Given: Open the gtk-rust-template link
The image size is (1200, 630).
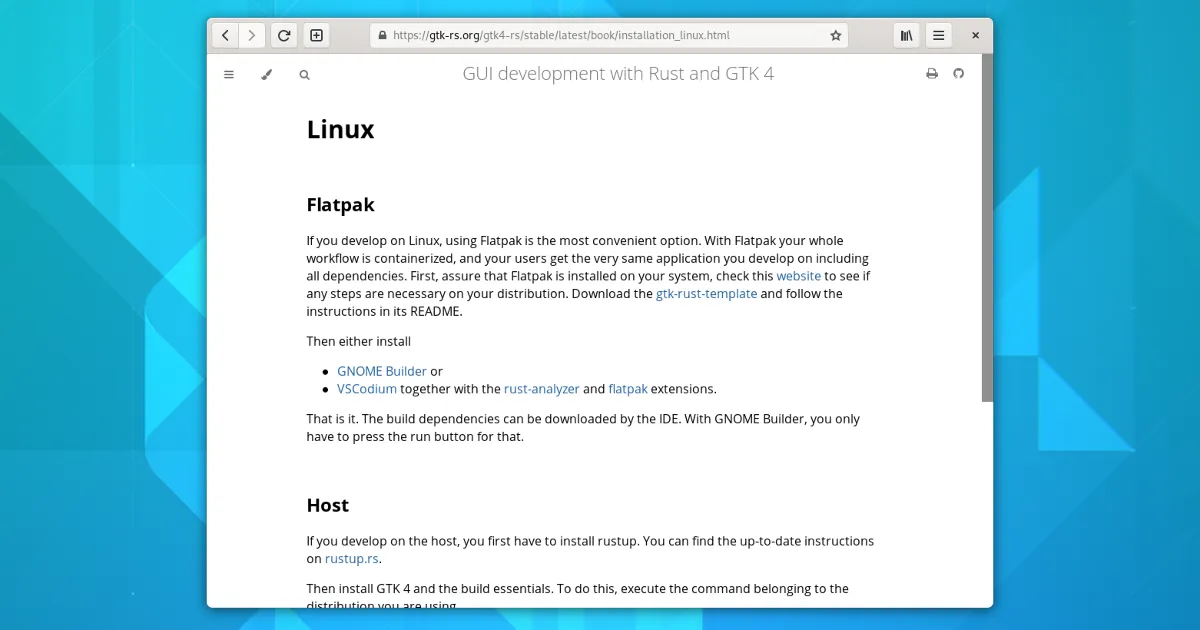Looking at the screenshot, I should (x=706, y=294).
